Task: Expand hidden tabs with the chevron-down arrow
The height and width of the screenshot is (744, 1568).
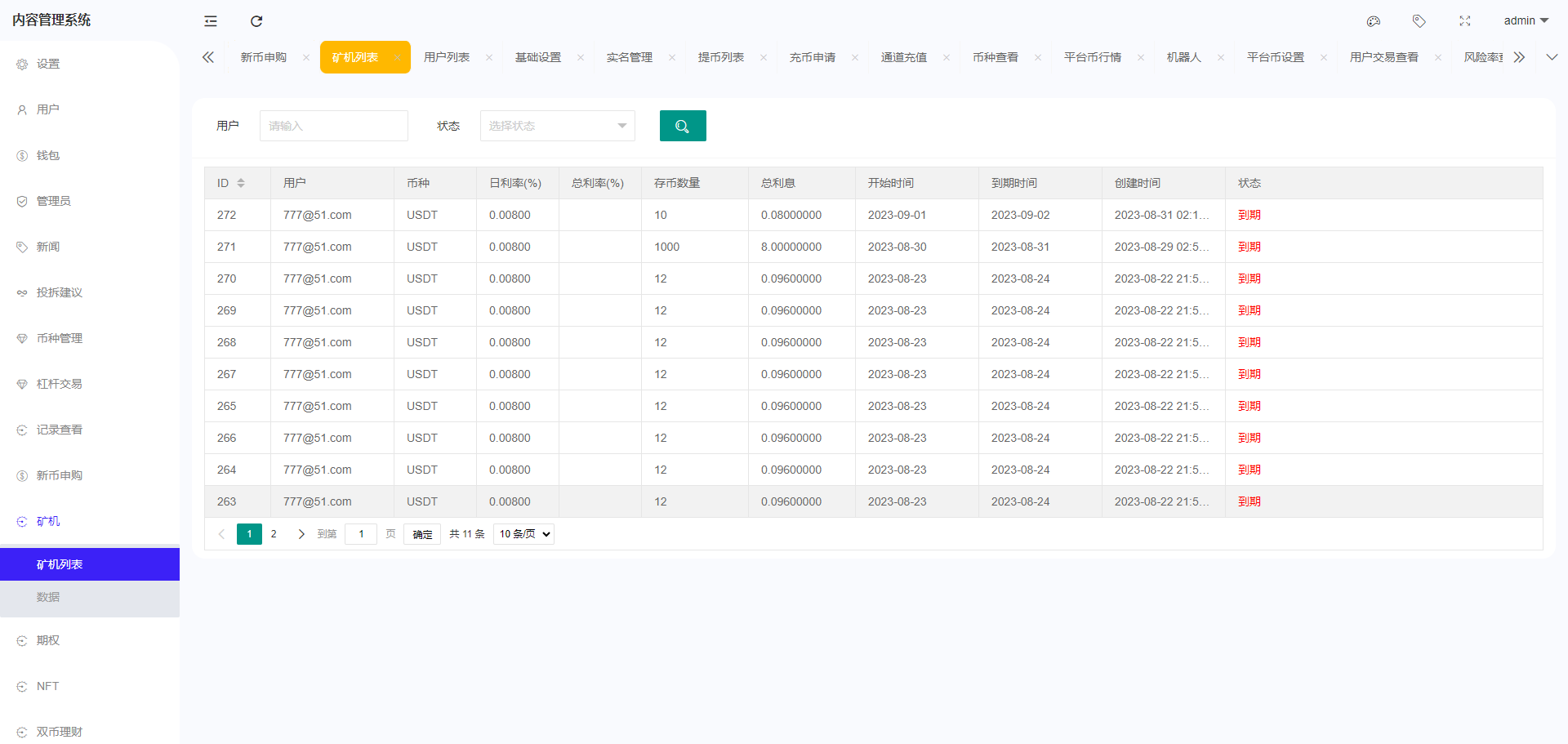Action: click(1552, 57)
